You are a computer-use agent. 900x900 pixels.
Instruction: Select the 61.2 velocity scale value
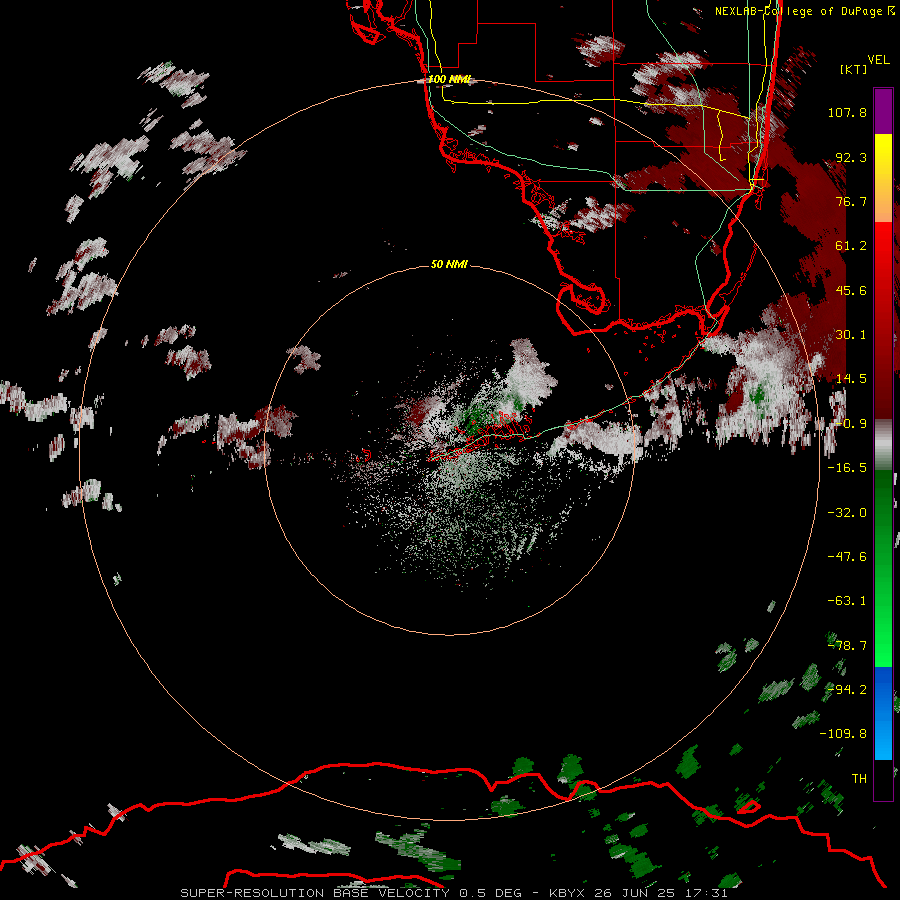[x=851, y=246]
